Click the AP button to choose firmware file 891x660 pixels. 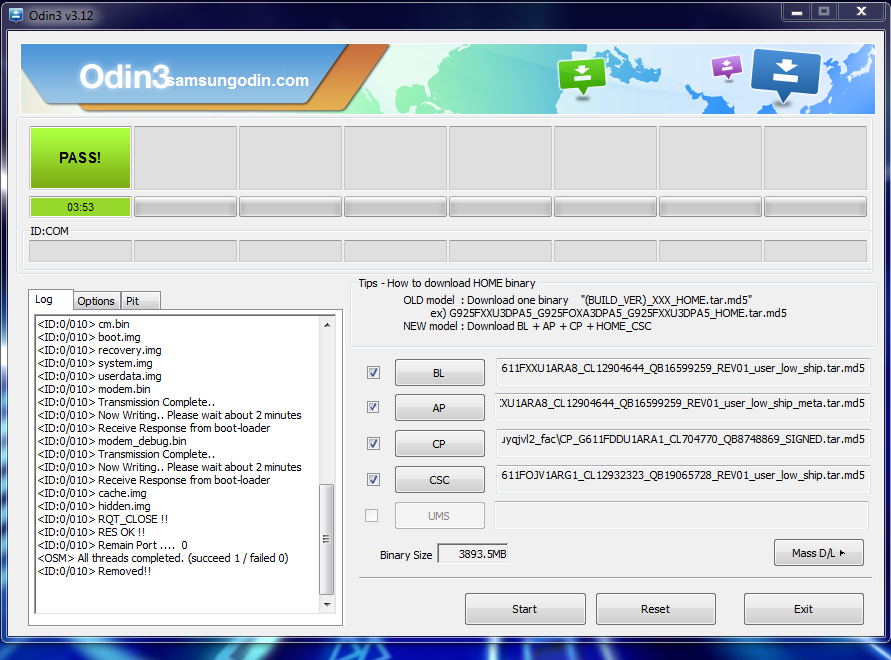click(440, 408)
